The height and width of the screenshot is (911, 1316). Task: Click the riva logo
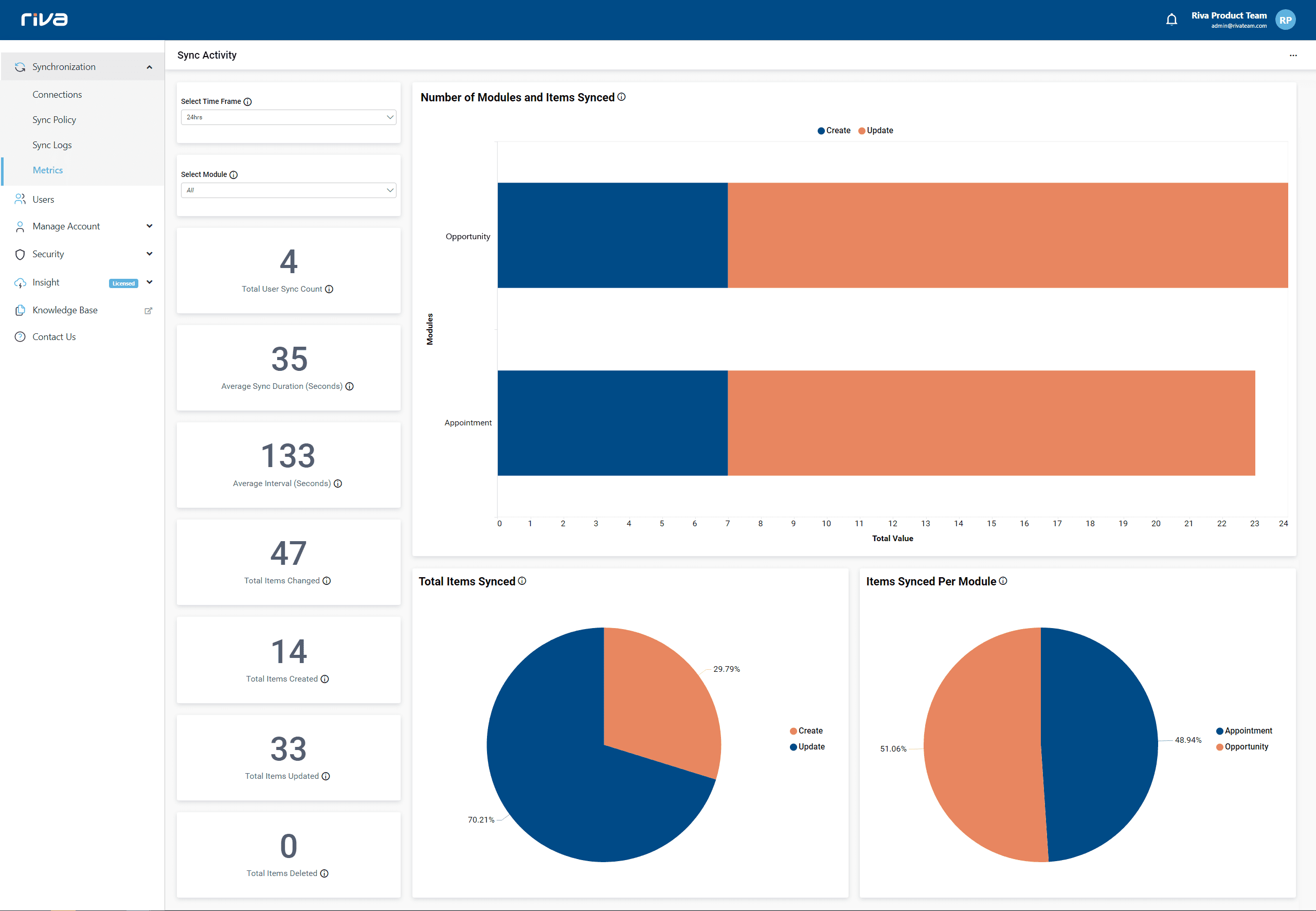(45, 20)
